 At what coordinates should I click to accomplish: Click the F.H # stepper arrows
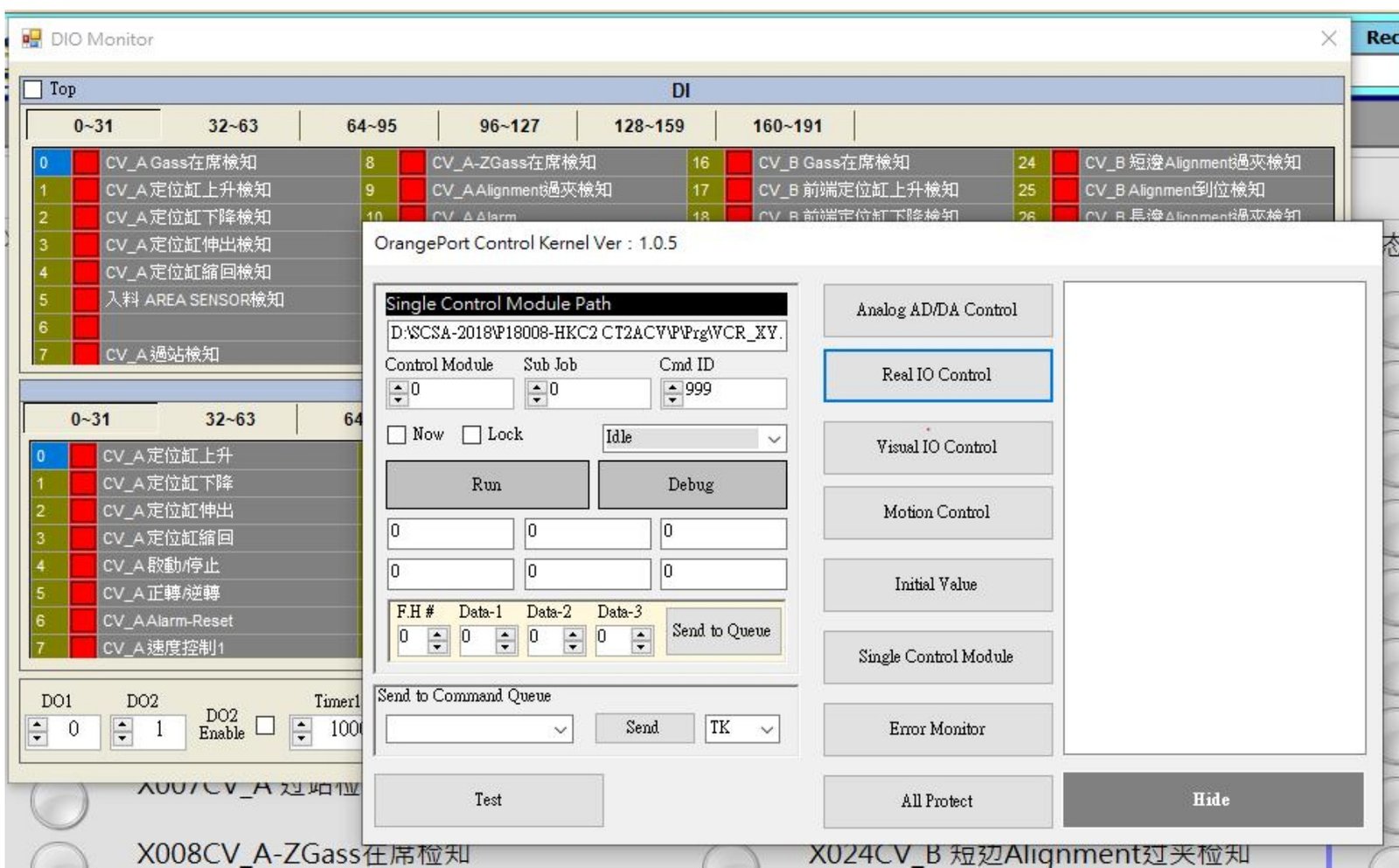[x=438, y=641]
